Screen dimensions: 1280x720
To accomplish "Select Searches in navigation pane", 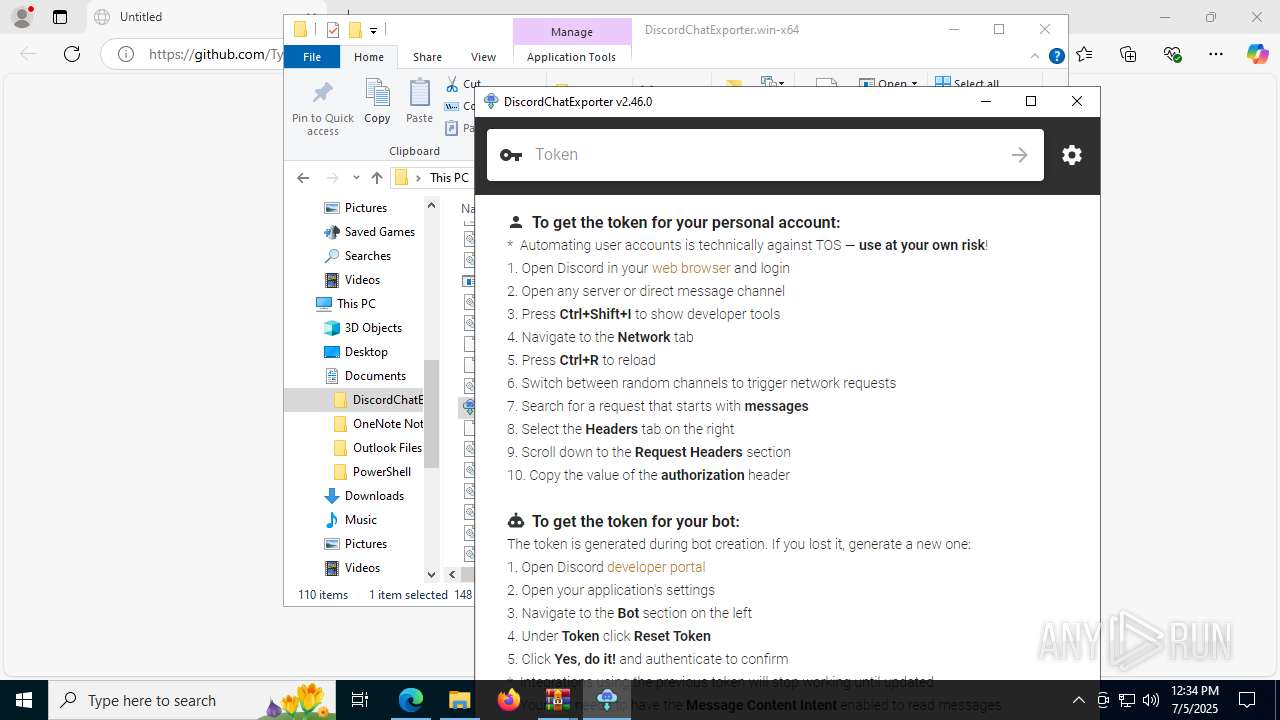I will tap(357, 256).
